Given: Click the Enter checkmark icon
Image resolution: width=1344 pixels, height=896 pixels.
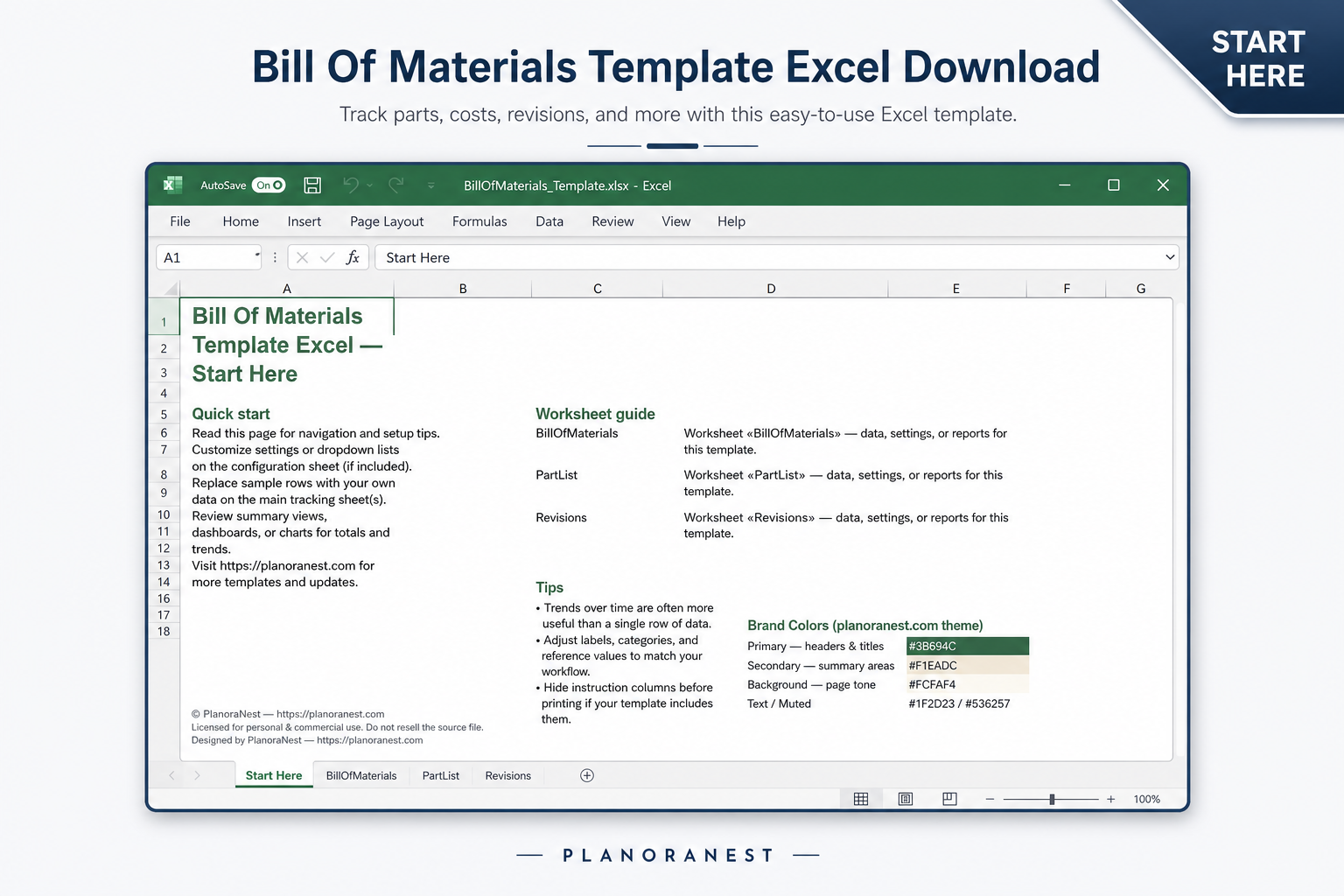Looking at the screenshot, I should pyautogui.click(x=327, y=257).
